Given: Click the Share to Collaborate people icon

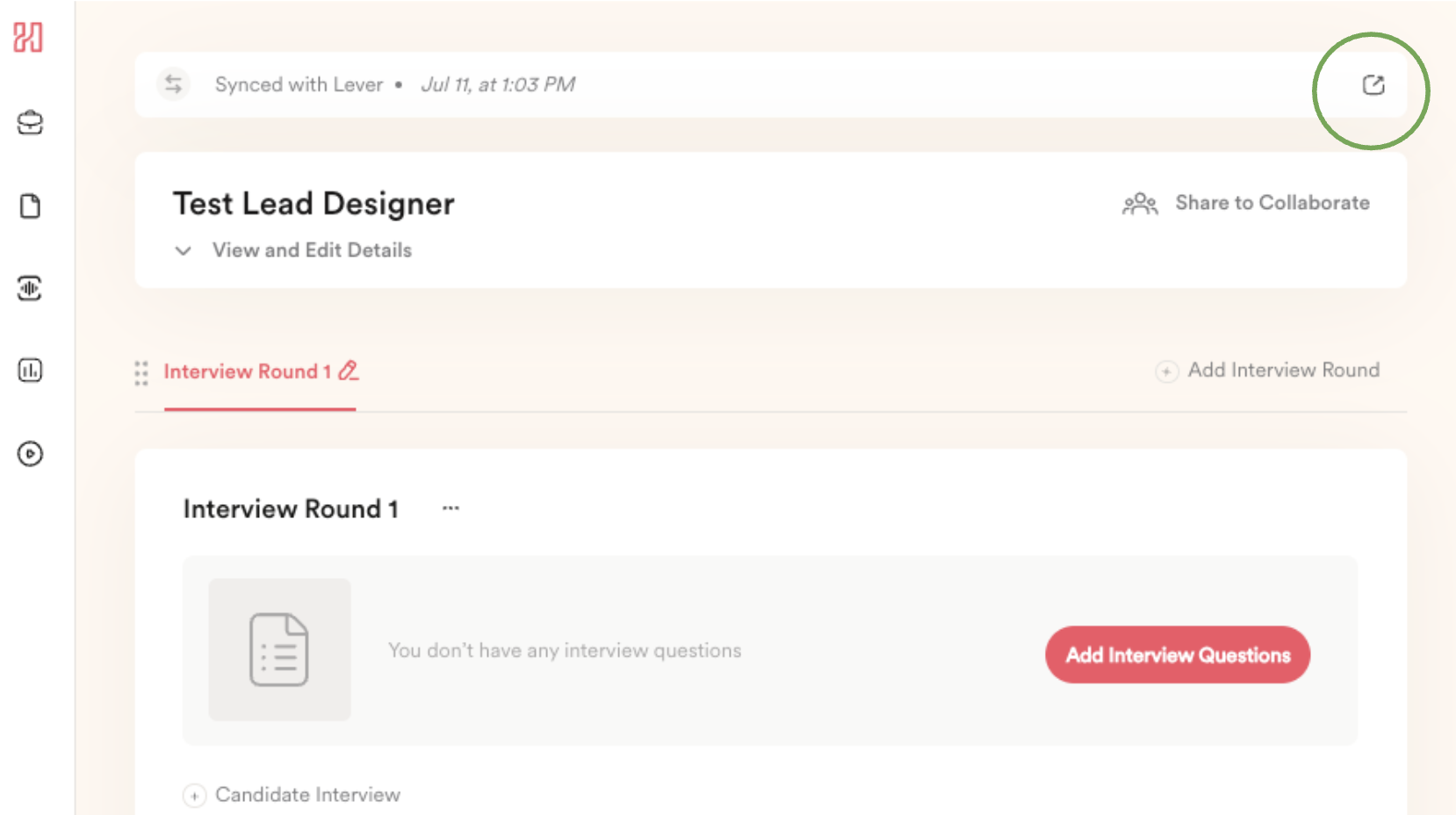Looking at the screenshot, I should point(1139,203).
